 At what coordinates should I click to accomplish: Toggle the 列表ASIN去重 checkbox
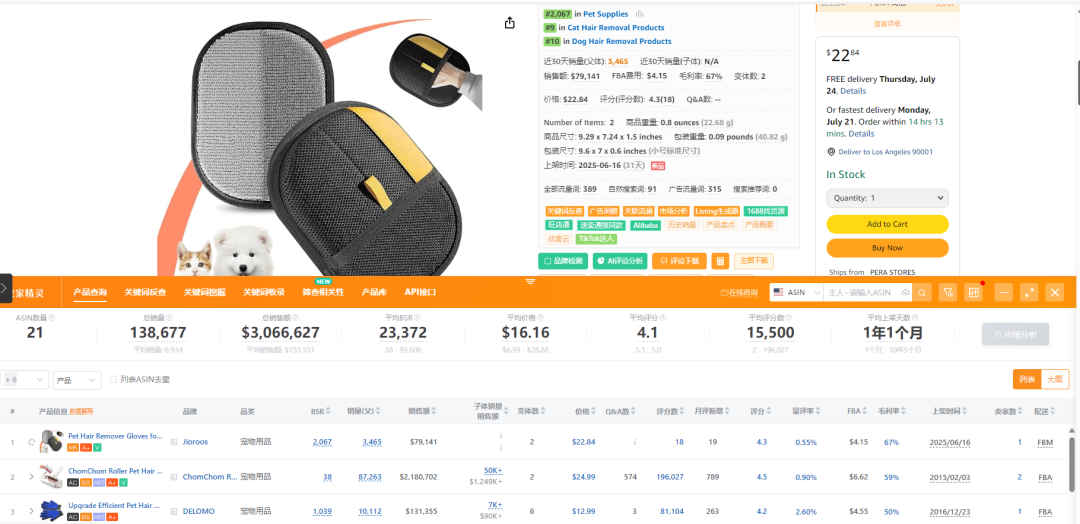pos(114,379)
